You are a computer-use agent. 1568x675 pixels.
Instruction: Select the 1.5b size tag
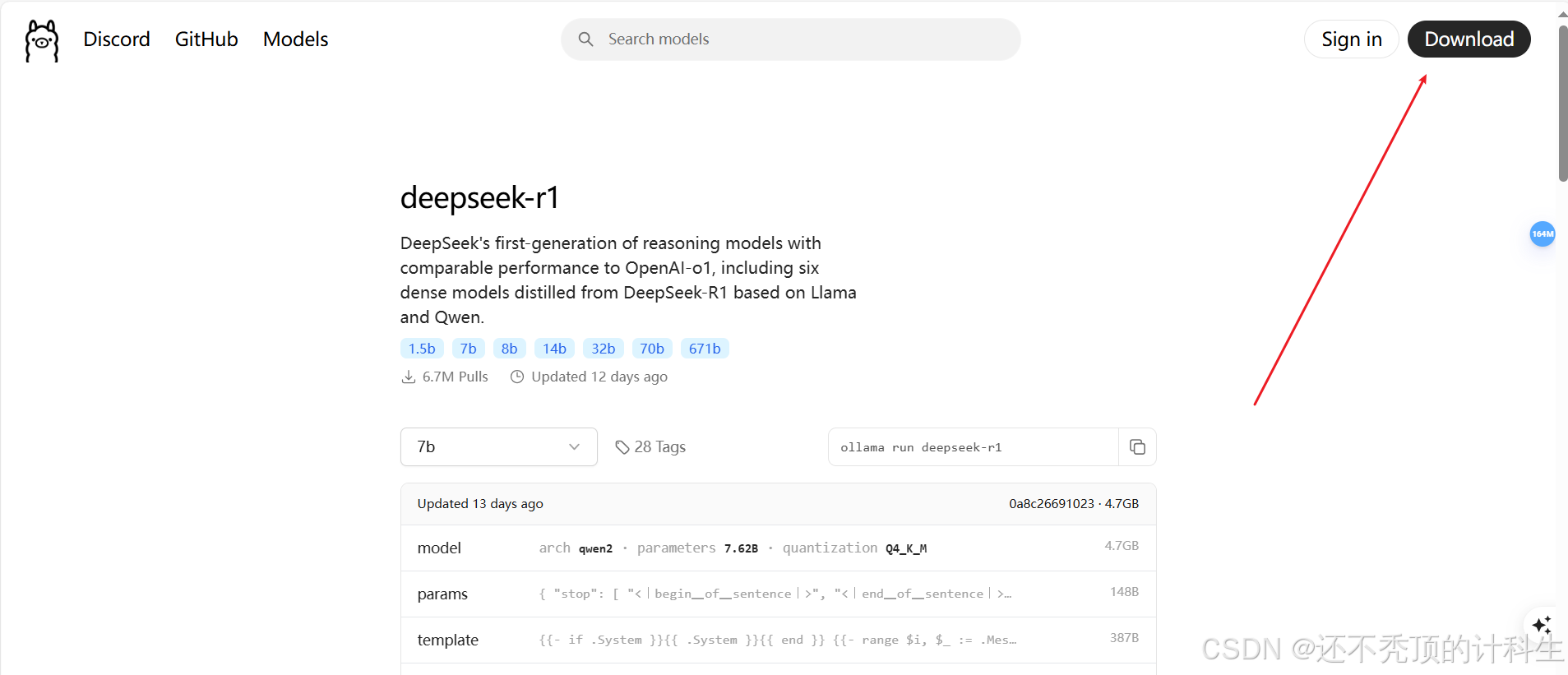coord(422,349)
